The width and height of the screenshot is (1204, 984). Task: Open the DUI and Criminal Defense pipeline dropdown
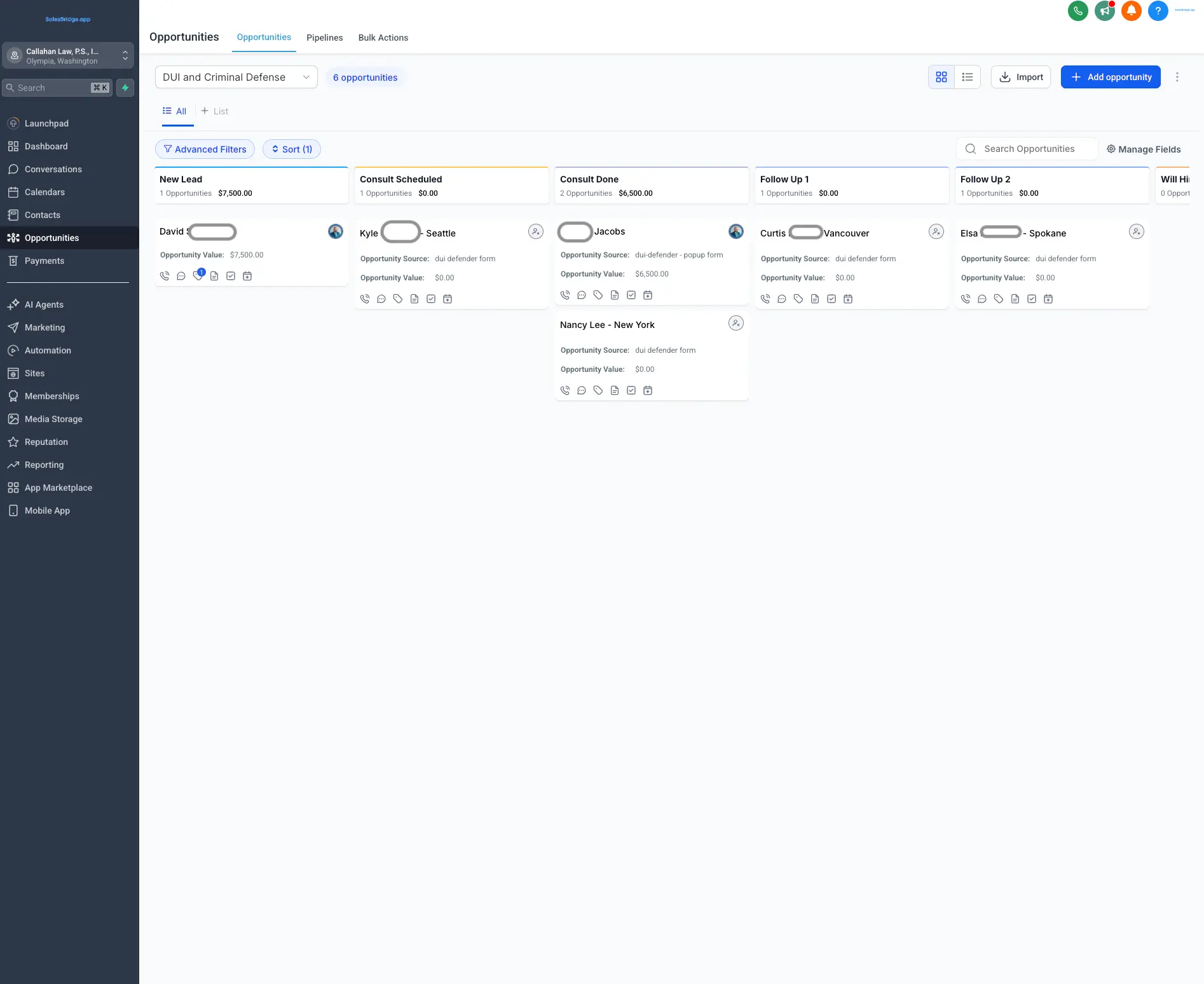click(236, 77)
